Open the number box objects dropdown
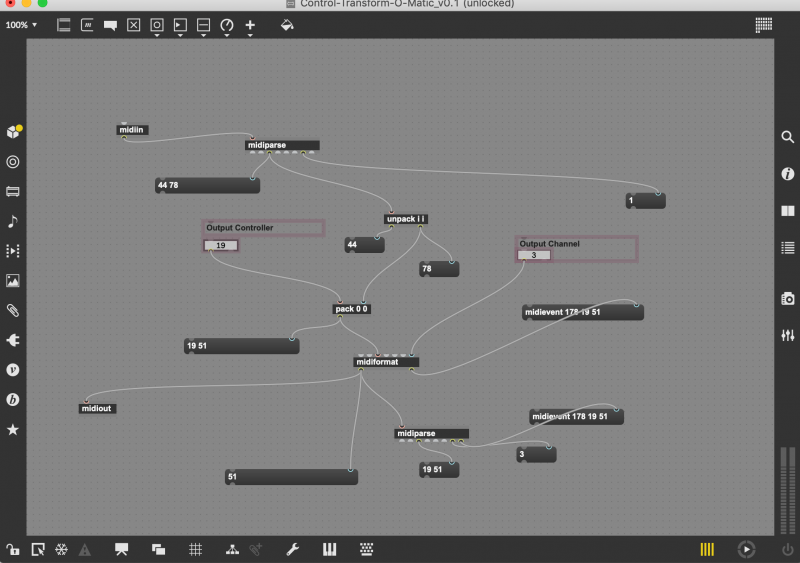The width and height of the screenshot is (800, 563). tap(180, 26)
